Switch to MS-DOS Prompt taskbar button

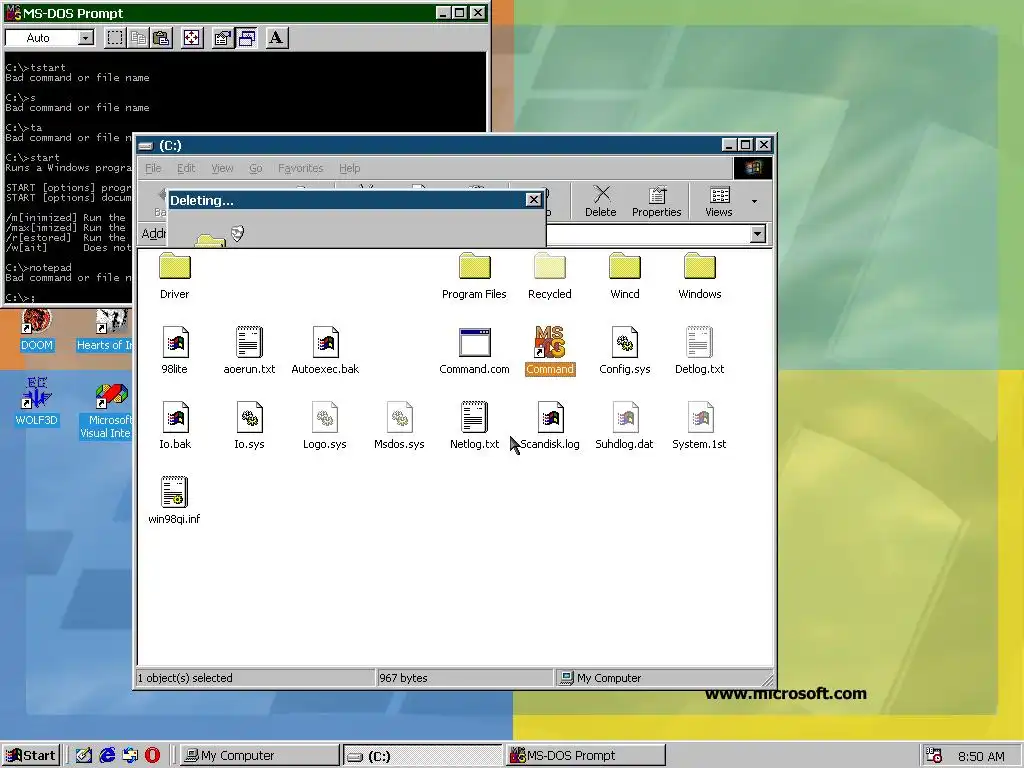586,756
